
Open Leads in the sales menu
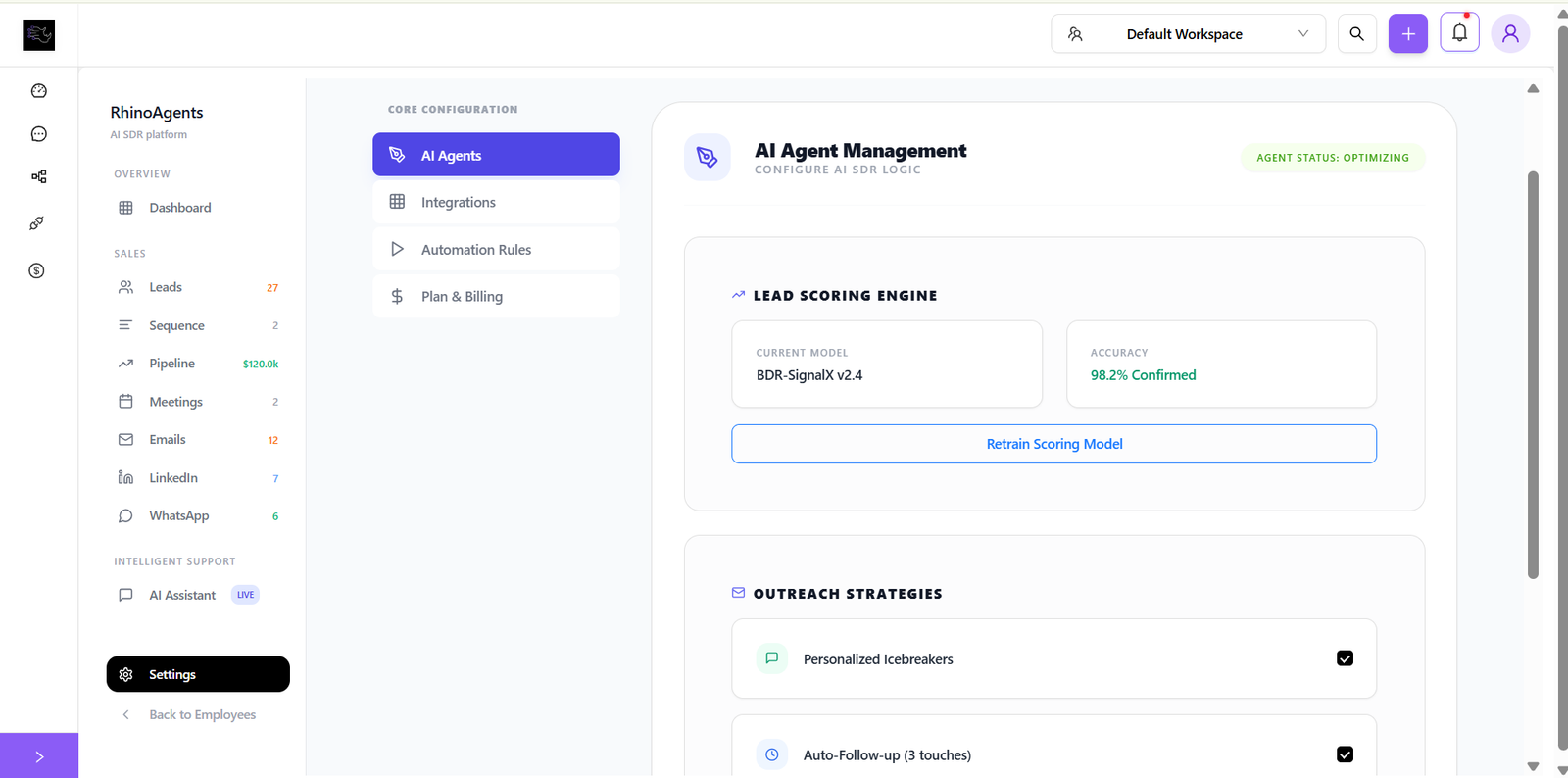pyautogui.click(x=198, y=287)
